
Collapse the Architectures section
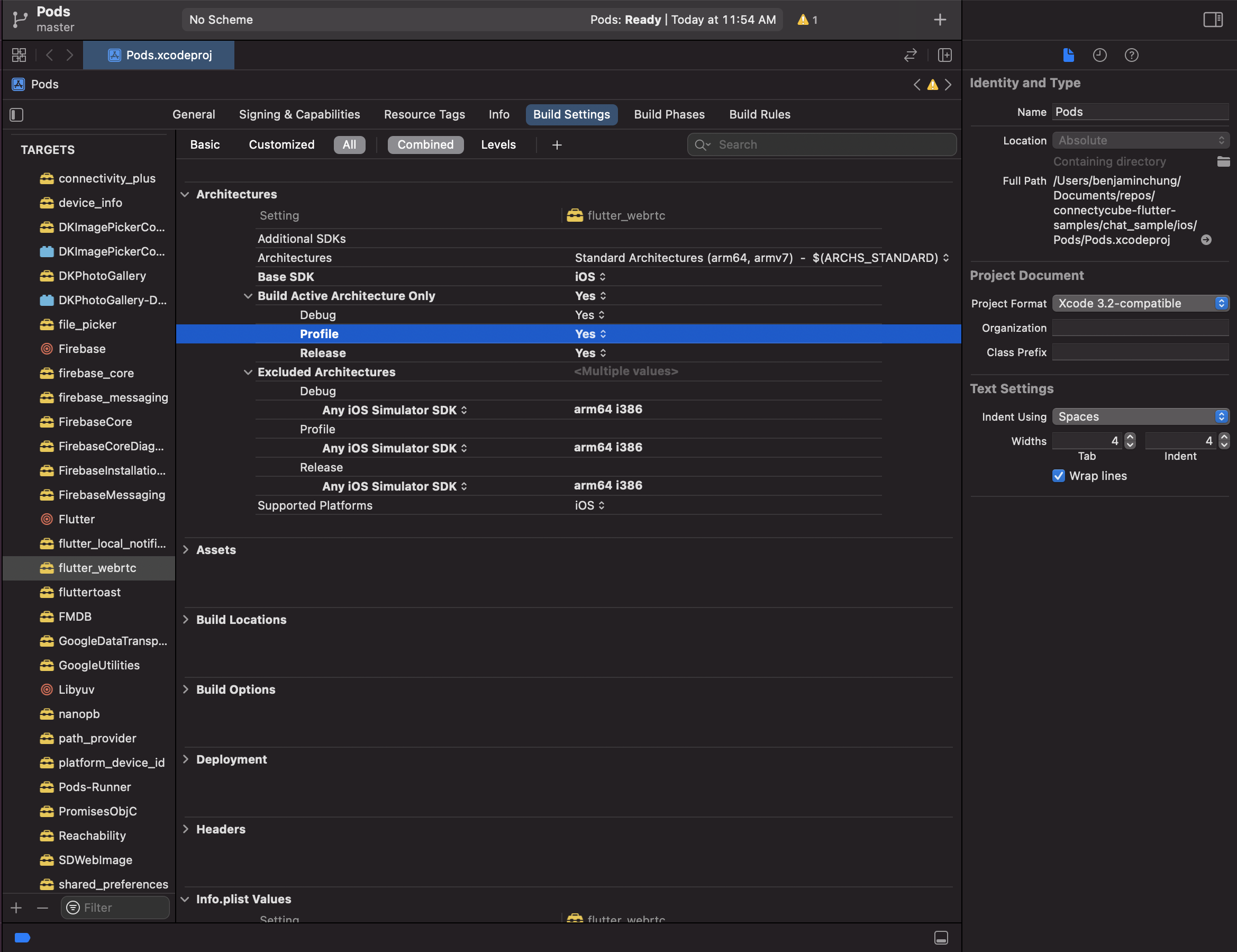point(185,194)
